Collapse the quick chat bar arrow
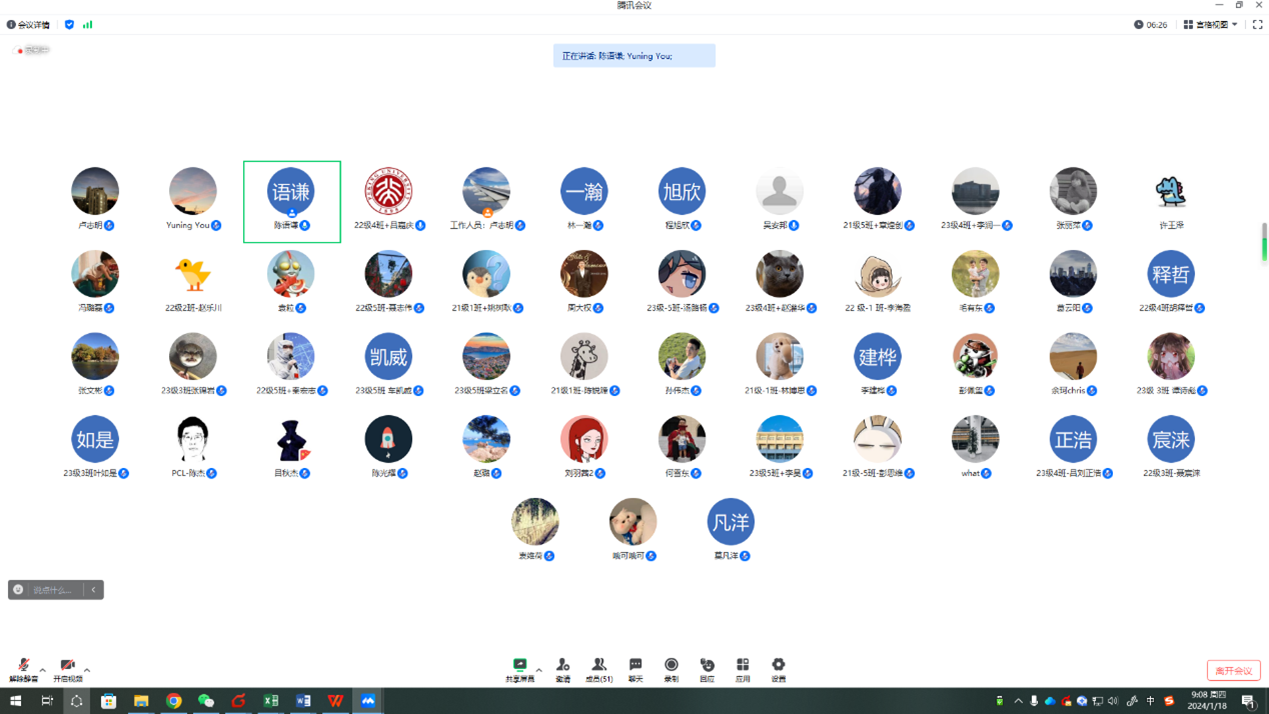1269x714 pixels. (94, 590)
